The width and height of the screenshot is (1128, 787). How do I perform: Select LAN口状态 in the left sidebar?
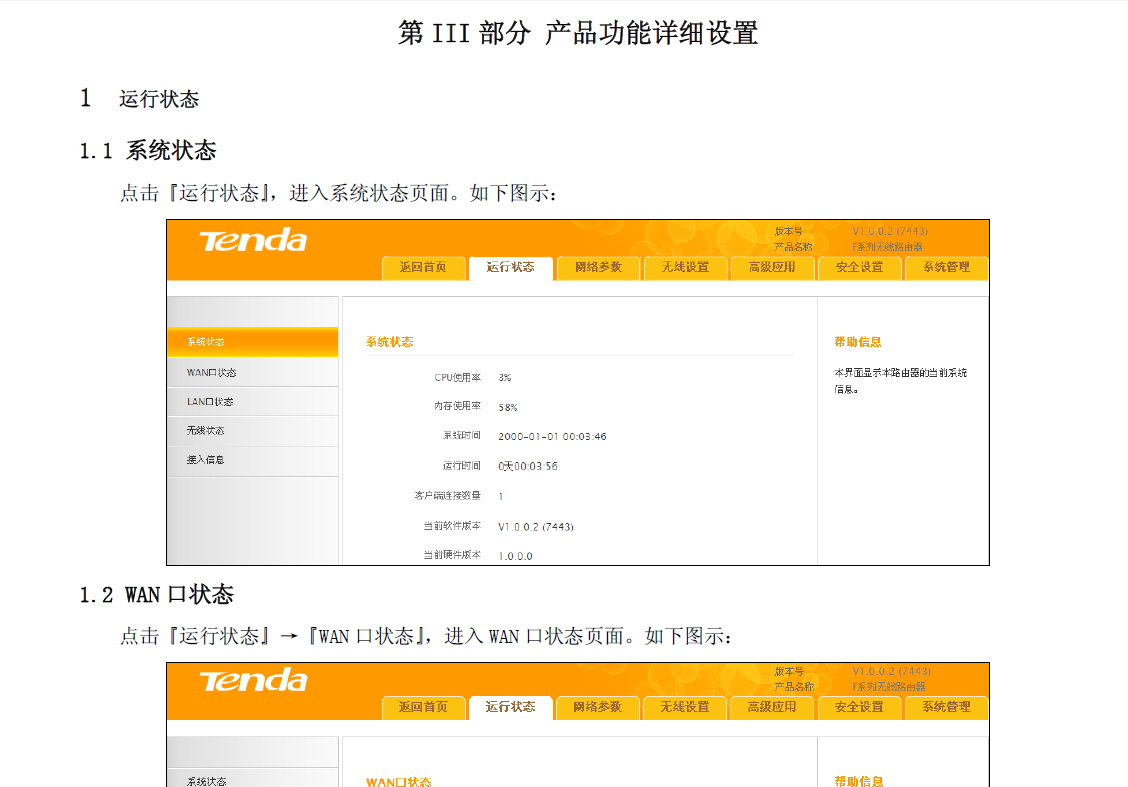[x=210, y=401]
